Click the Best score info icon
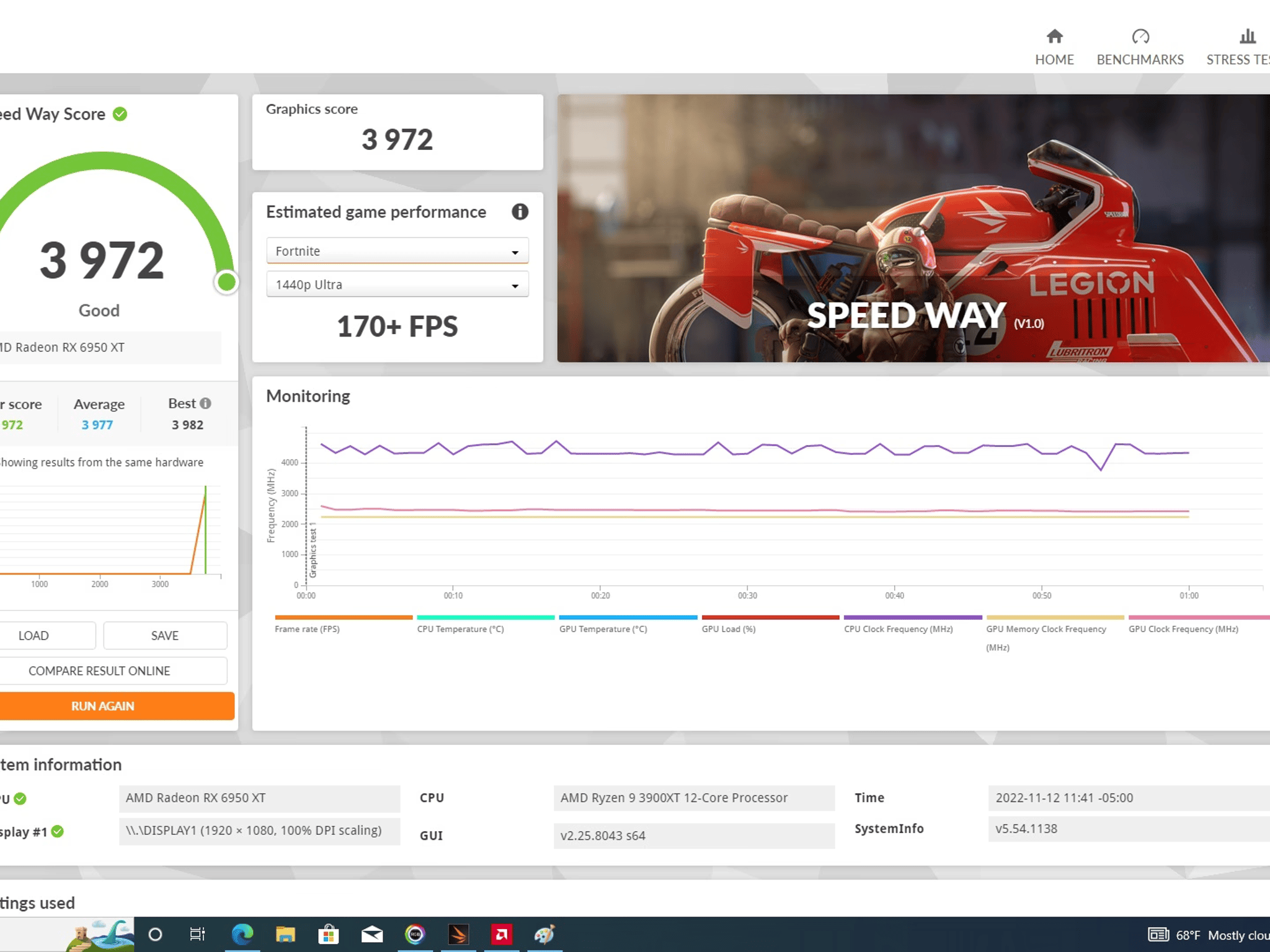 coord(205,403)
